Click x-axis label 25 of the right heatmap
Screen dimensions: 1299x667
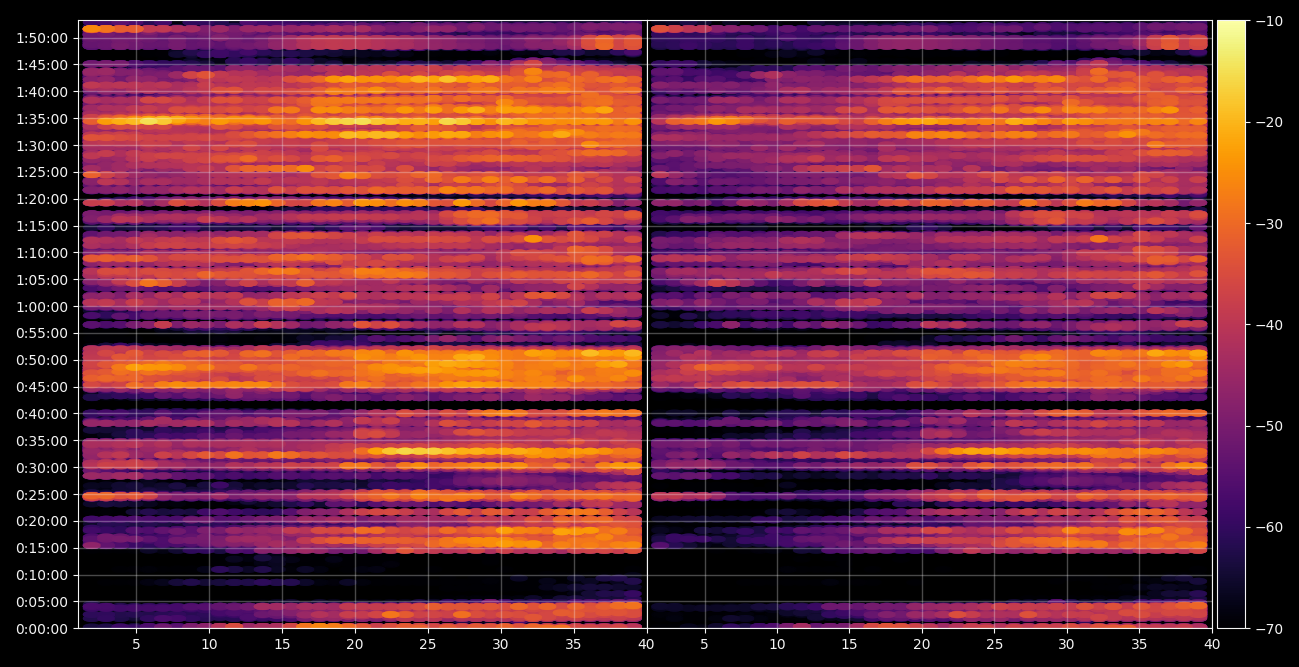(994, 645)
